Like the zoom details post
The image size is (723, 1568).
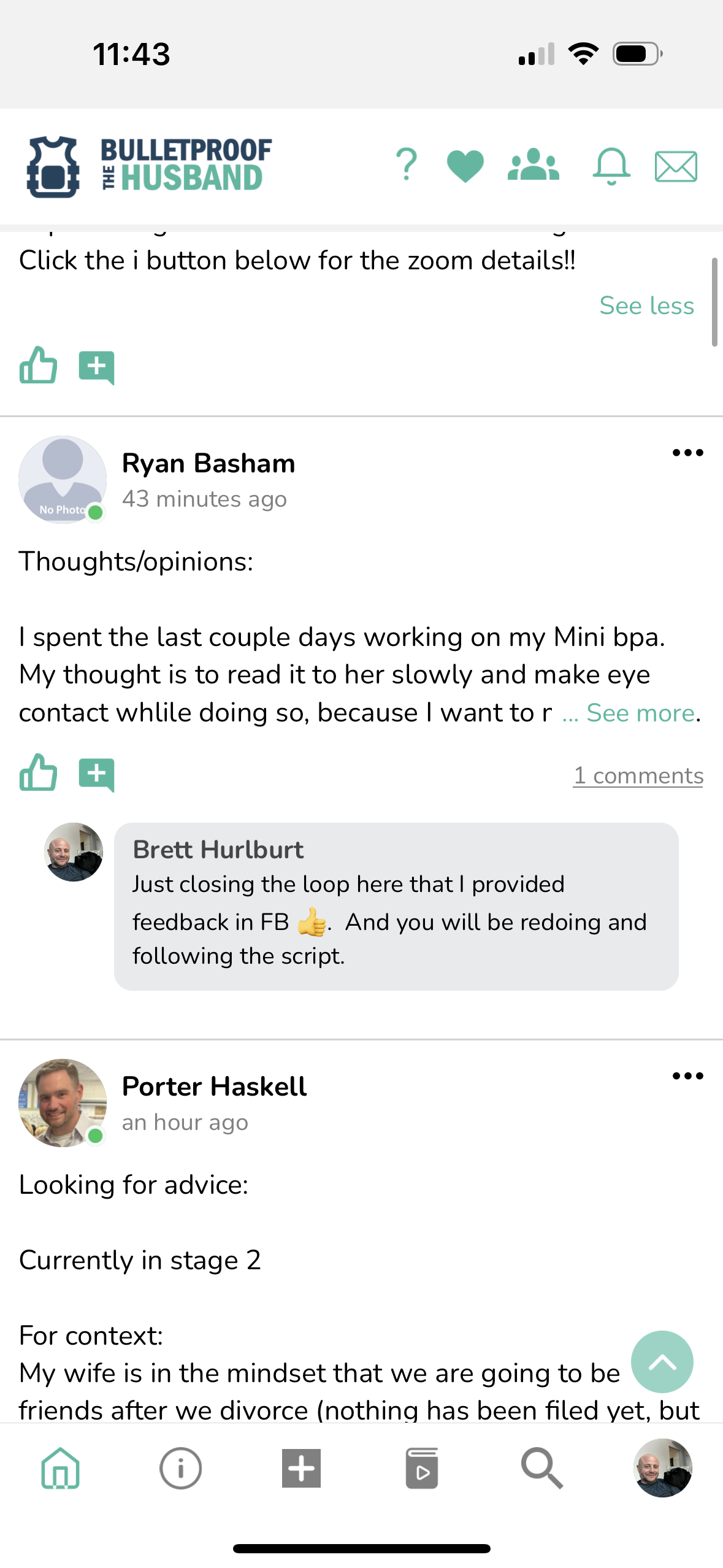pos(38,366)
